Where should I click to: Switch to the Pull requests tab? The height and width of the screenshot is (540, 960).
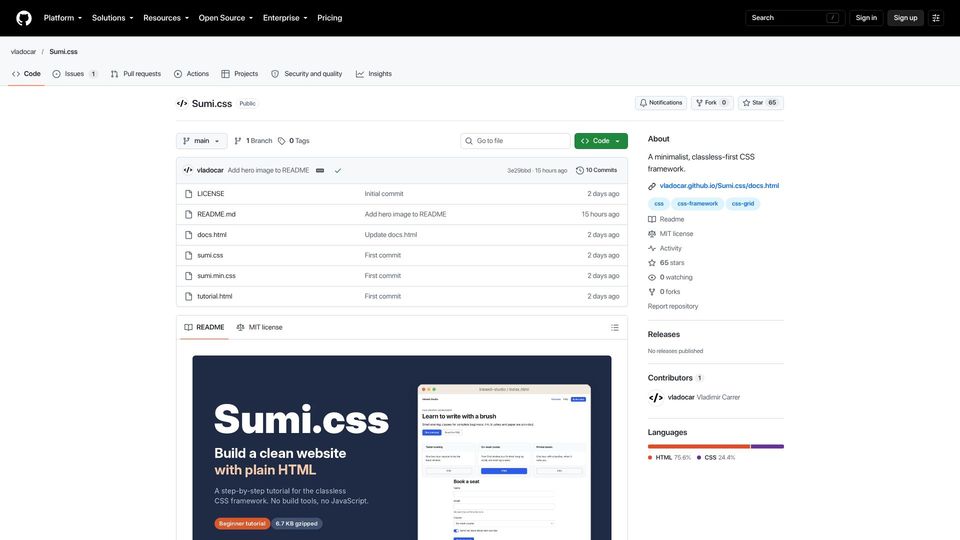pos(135,73)
